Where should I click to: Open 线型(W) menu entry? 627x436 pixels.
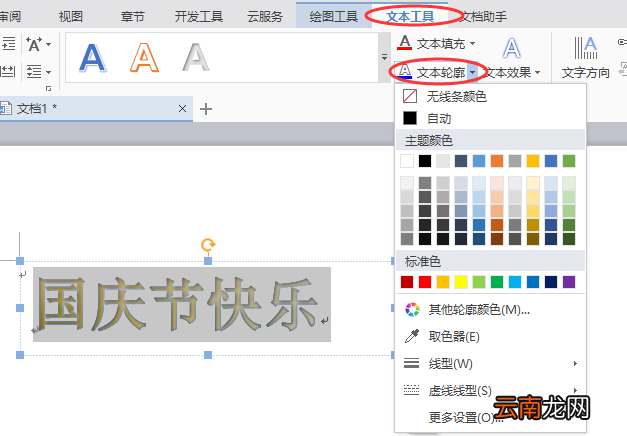[490, 363]
